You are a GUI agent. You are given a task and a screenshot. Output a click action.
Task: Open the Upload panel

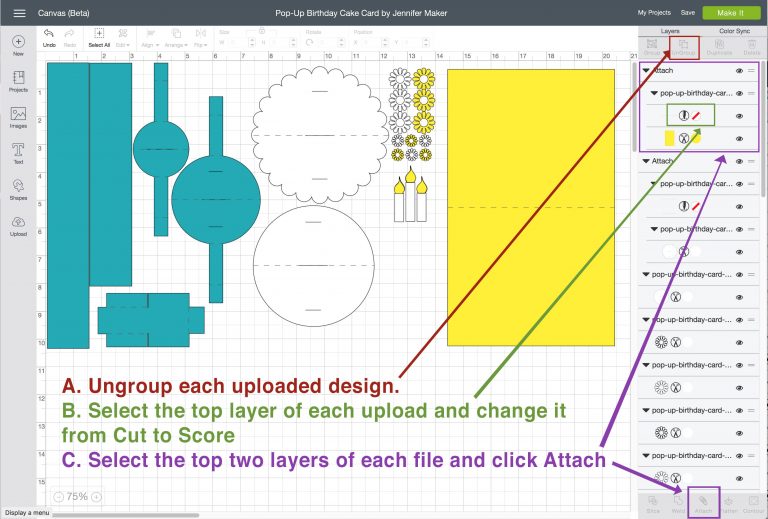coord(18,226)
